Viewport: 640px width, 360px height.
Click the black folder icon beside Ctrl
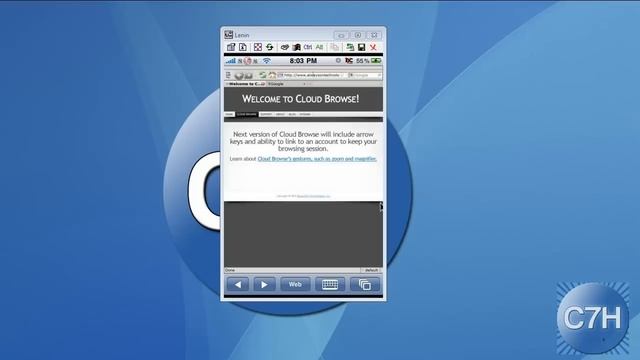point(297,47)
